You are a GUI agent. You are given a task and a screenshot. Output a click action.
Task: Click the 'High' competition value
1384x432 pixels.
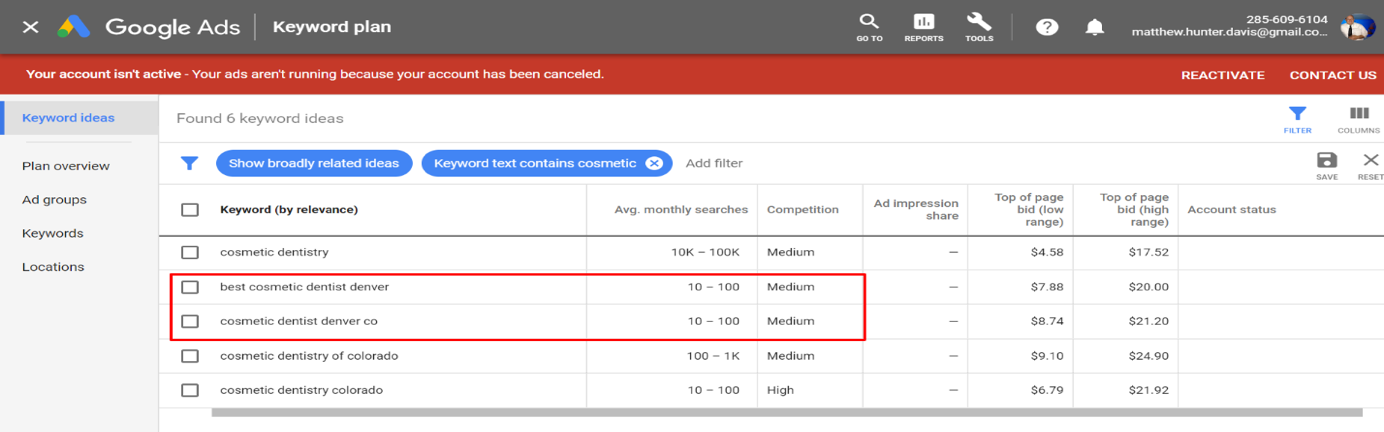click(x=781, y=390)
